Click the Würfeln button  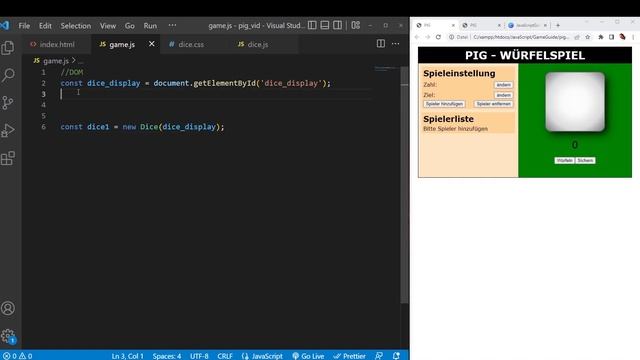coord(564,160)
